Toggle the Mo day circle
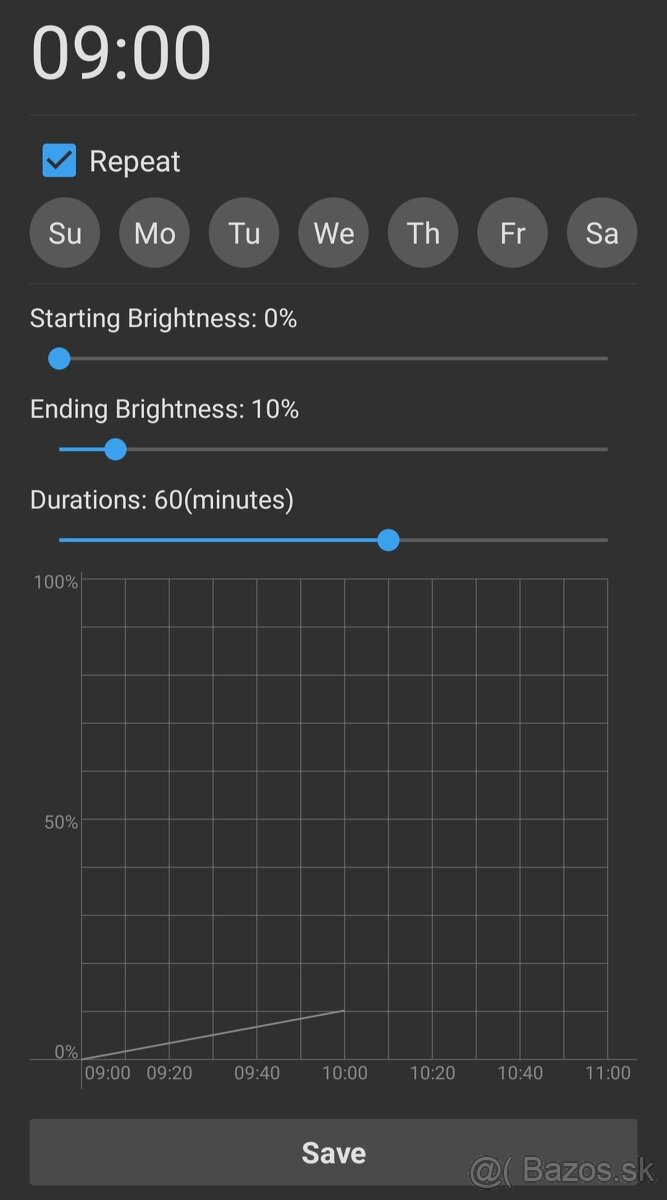The width and height of the screenshot is (667, 1200). (154, 232)
